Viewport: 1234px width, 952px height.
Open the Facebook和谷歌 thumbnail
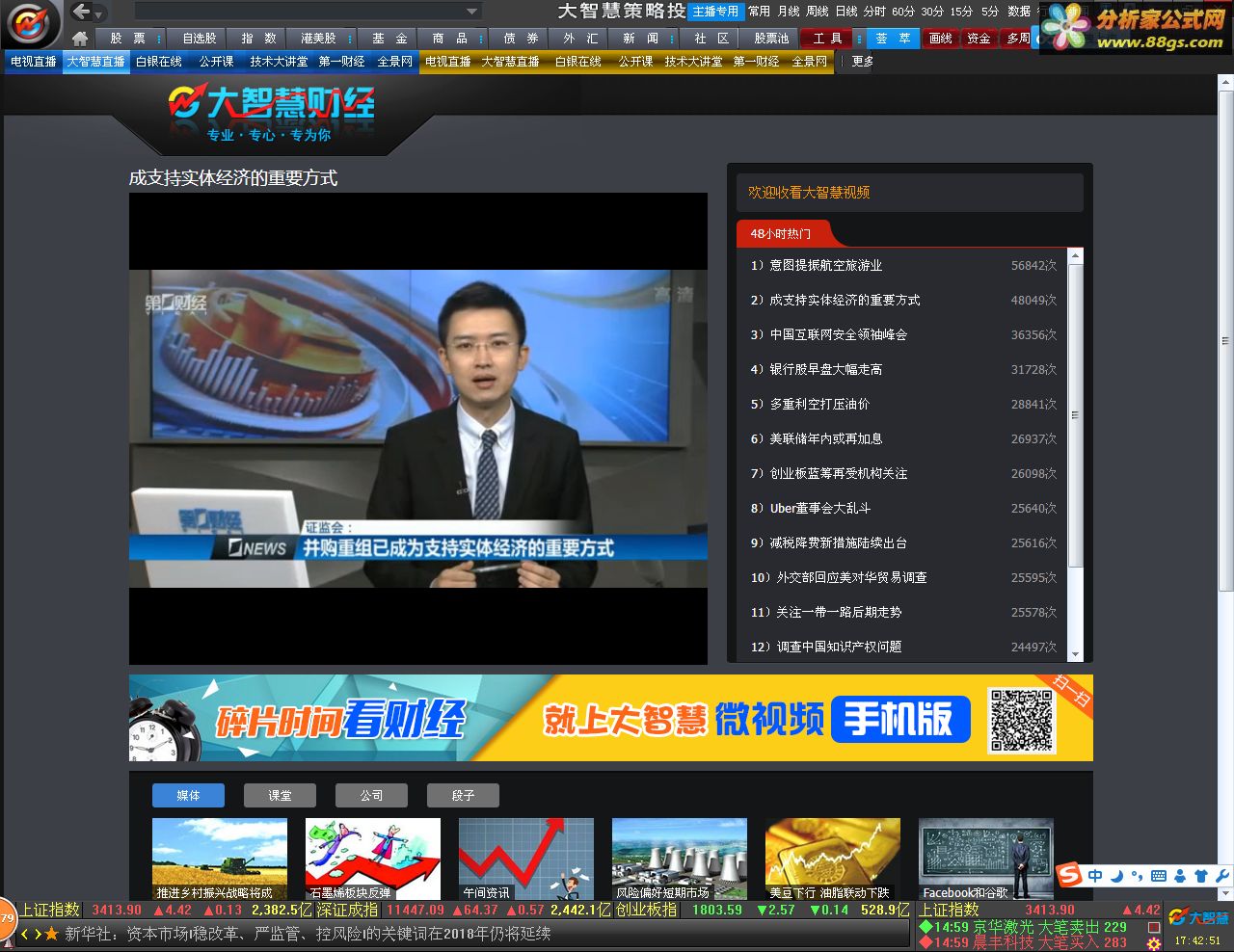[x=986, y=859]
